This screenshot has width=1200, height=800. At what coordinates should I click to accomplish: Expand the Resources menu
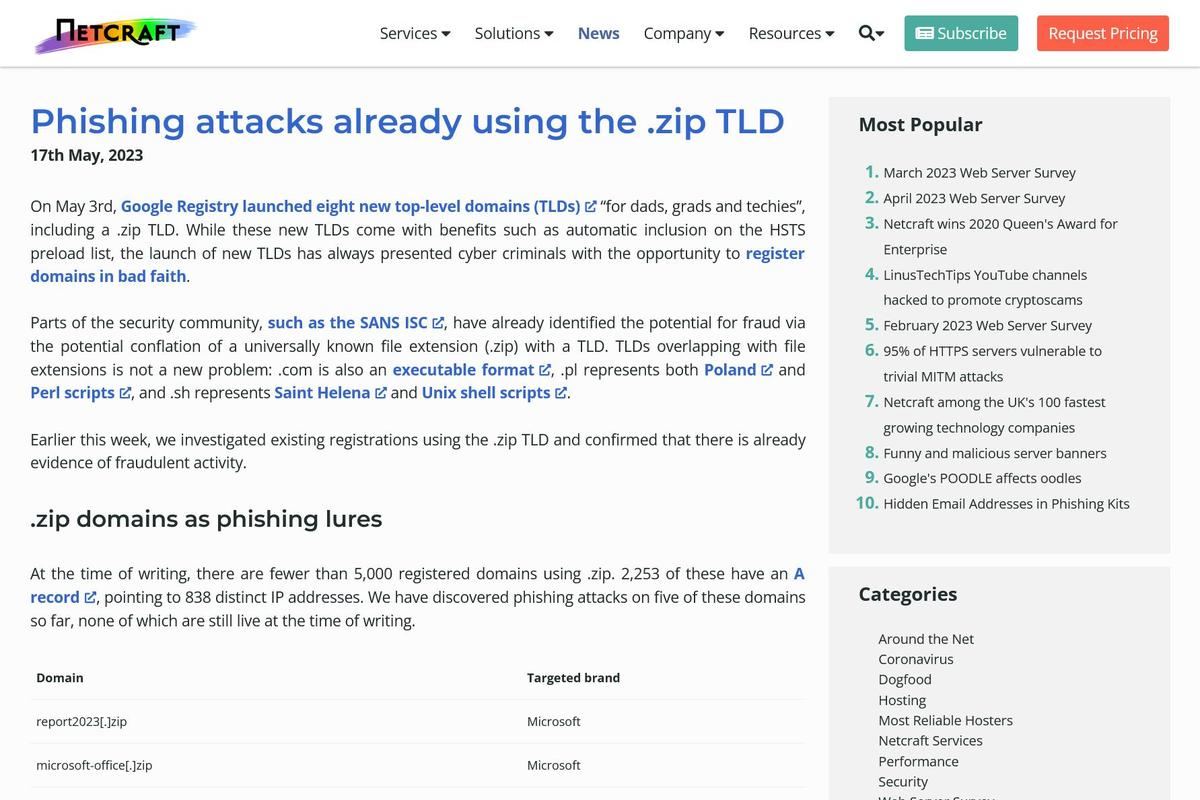tap(791, 33)
